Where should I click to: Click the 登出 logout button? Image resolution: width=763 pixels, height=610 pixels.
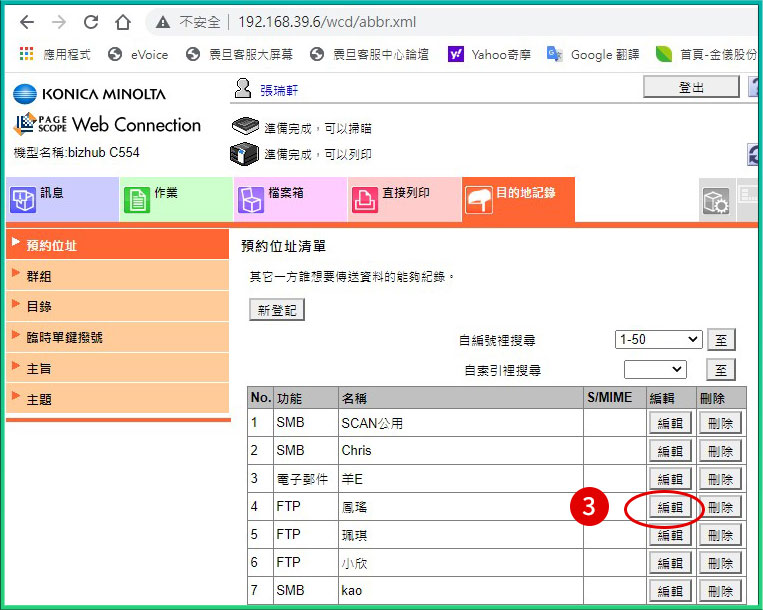pos(691,88)
